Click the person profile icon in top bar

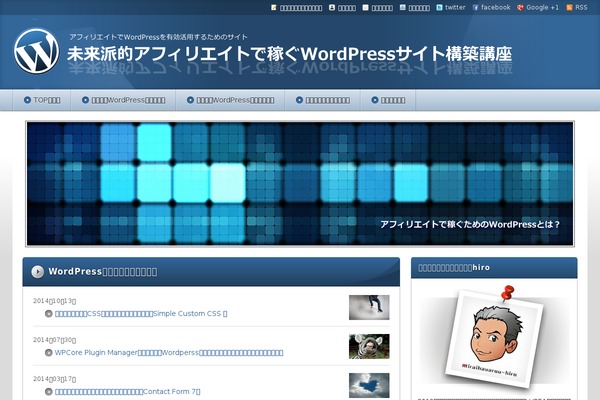(x=332, y=8)
